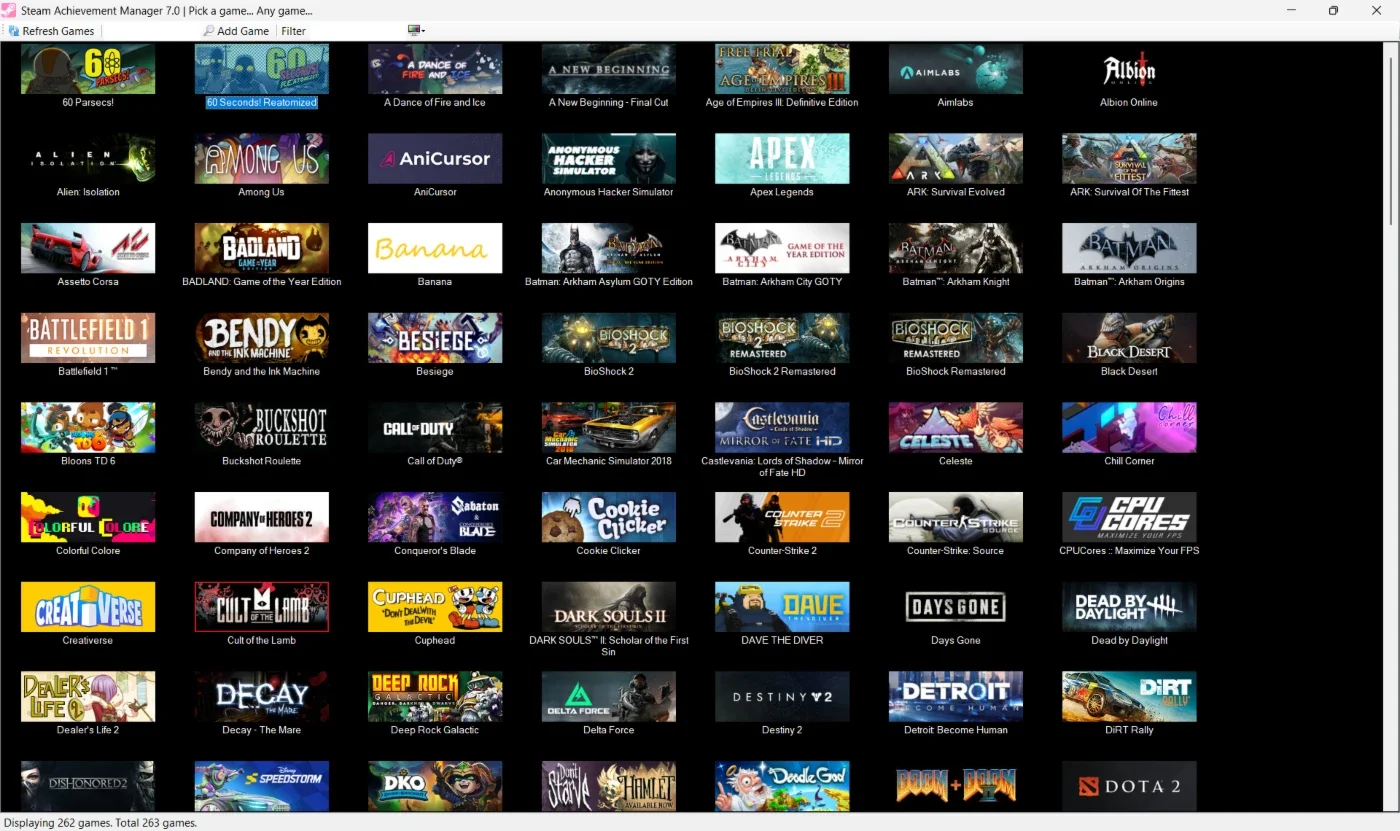The height and width of the screenshot is (831, 1400).
Task: Pick the Aimlabs game icon
Action: point(956,69)
